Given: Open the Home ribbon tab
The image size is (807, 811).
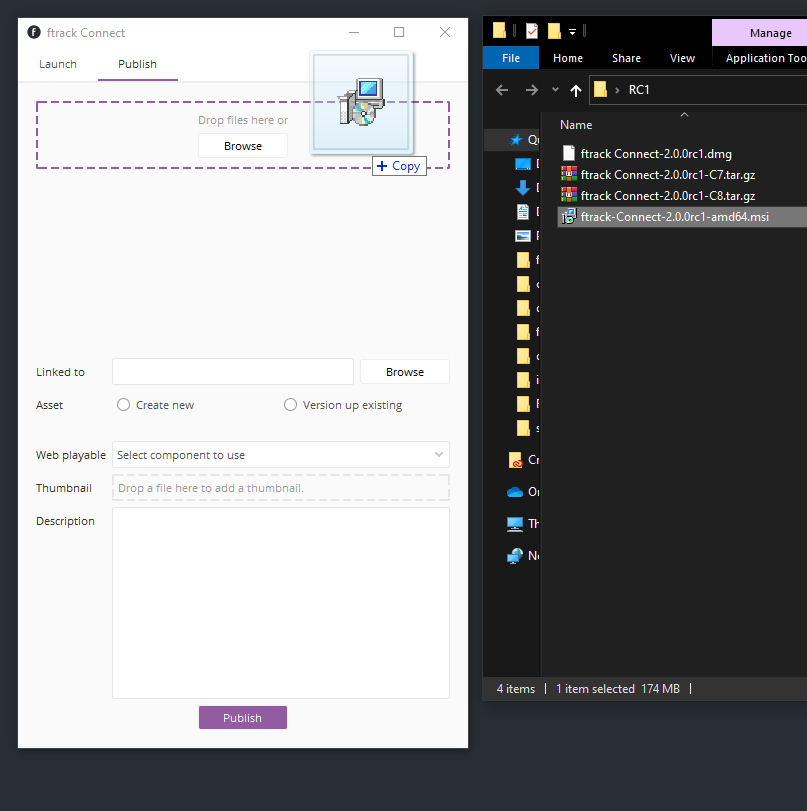Looking at the screenshot, I should coord(567,58).
